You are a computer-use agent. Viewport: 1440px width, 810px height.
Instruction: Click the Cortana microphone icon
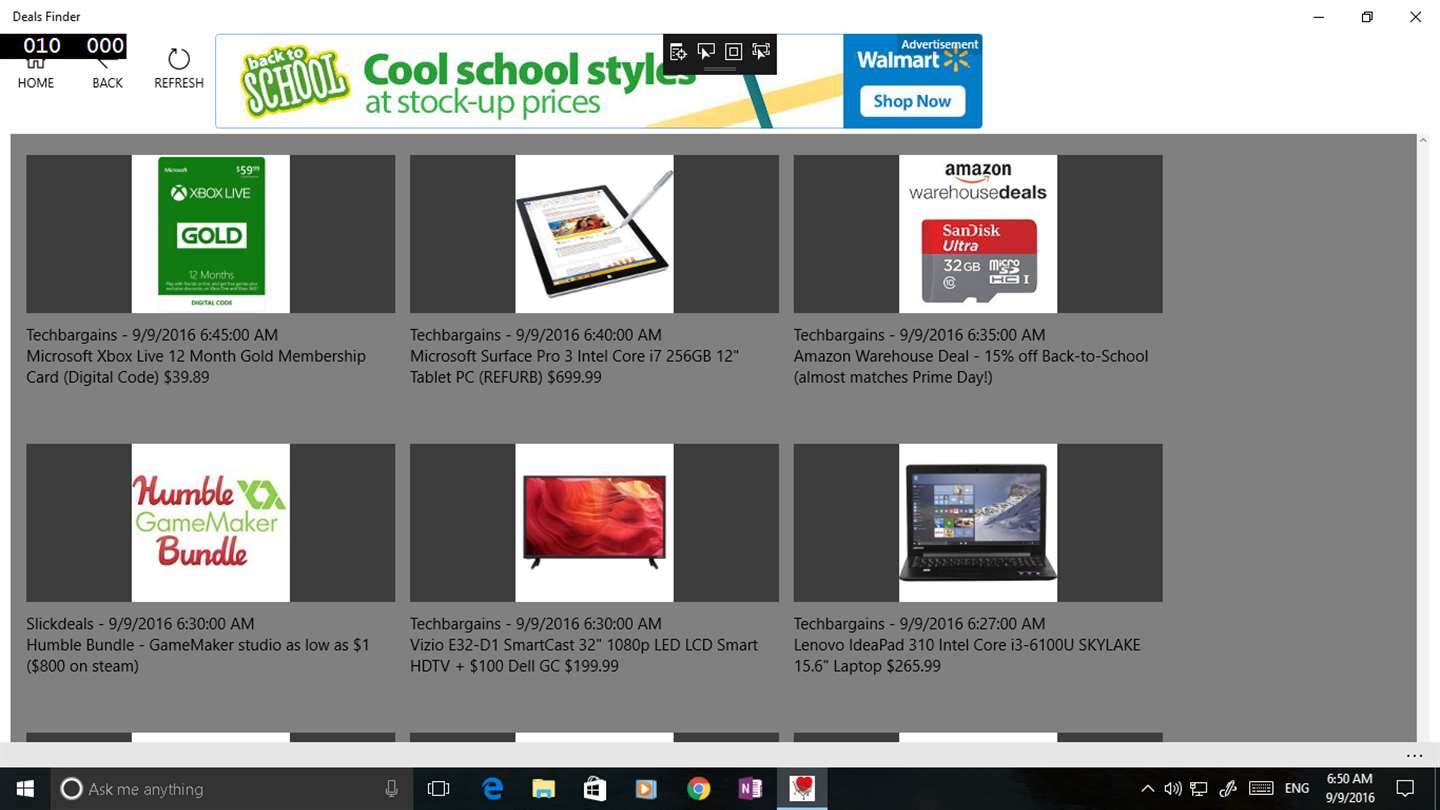click(x=392, y=789)
